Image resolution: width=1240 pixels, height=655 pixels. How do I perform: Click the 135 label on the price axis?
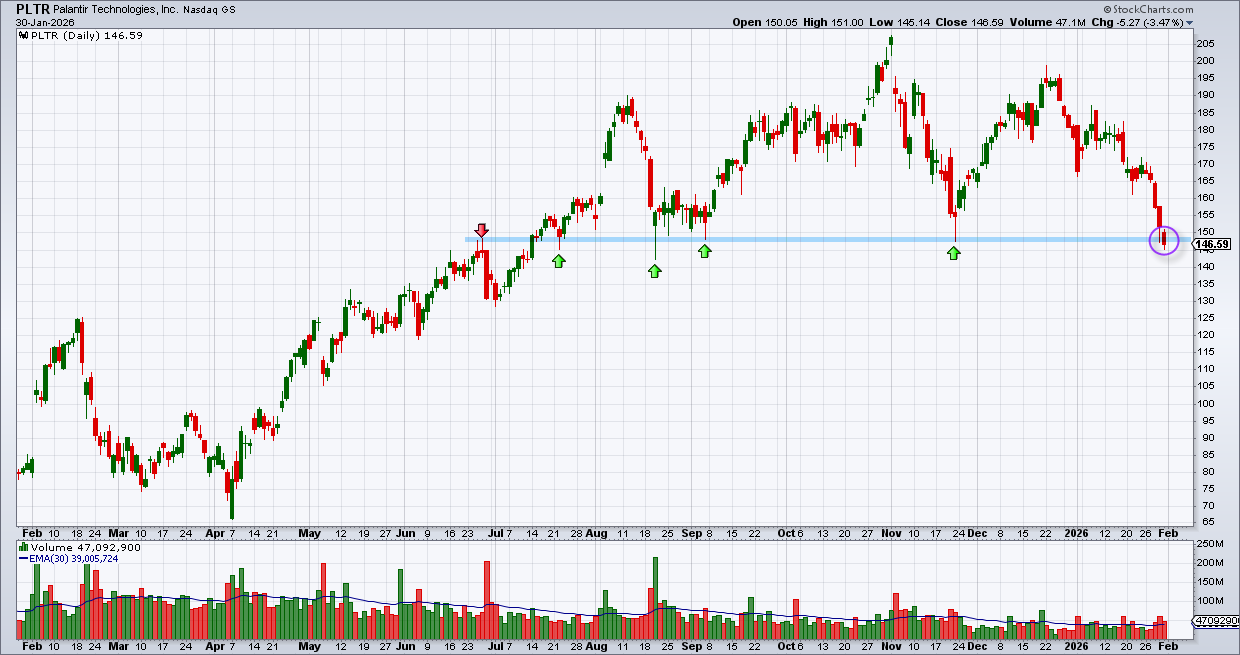point(1207,283)
